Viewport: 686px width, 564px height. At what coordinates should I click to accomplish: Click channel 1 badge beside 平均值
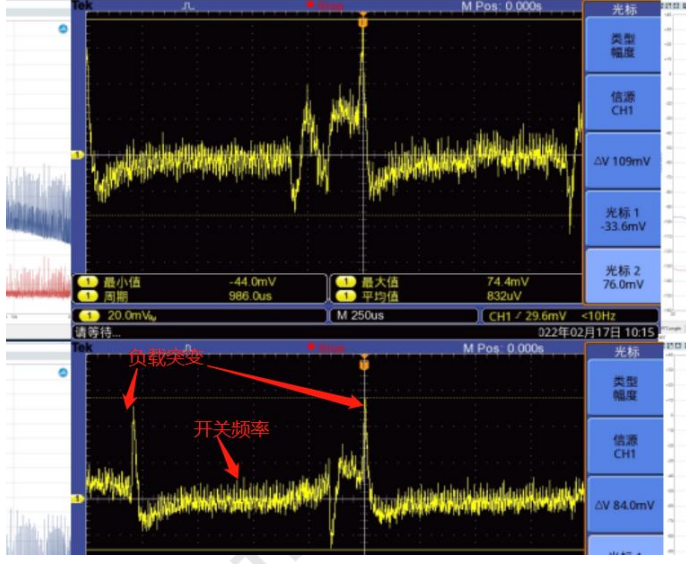pos(346,296)
